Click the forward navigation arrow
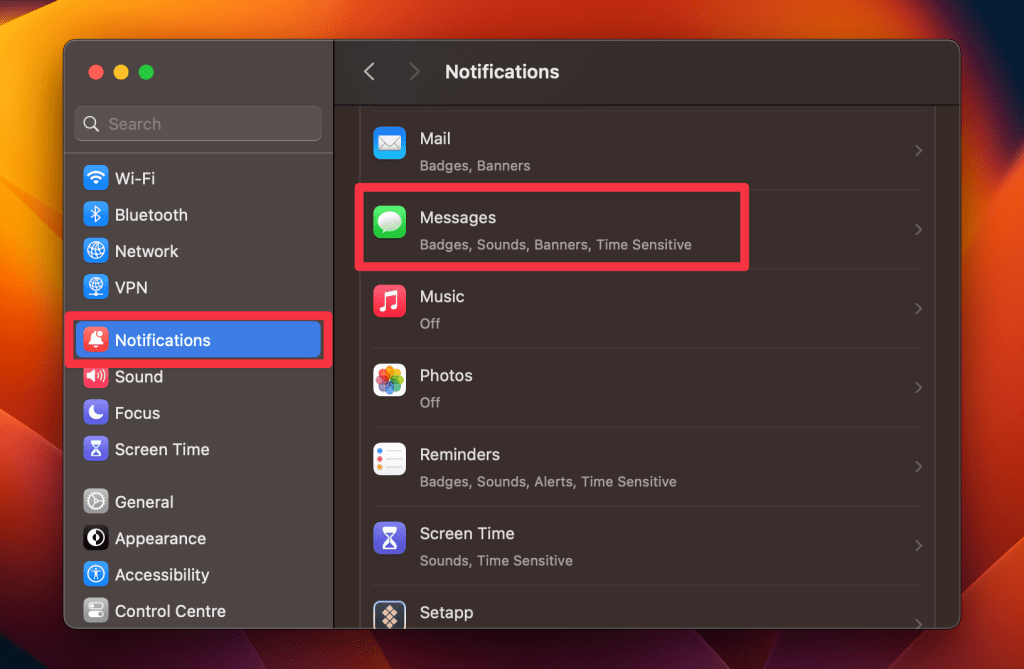The image size is (1024, 669). point(414,72)
